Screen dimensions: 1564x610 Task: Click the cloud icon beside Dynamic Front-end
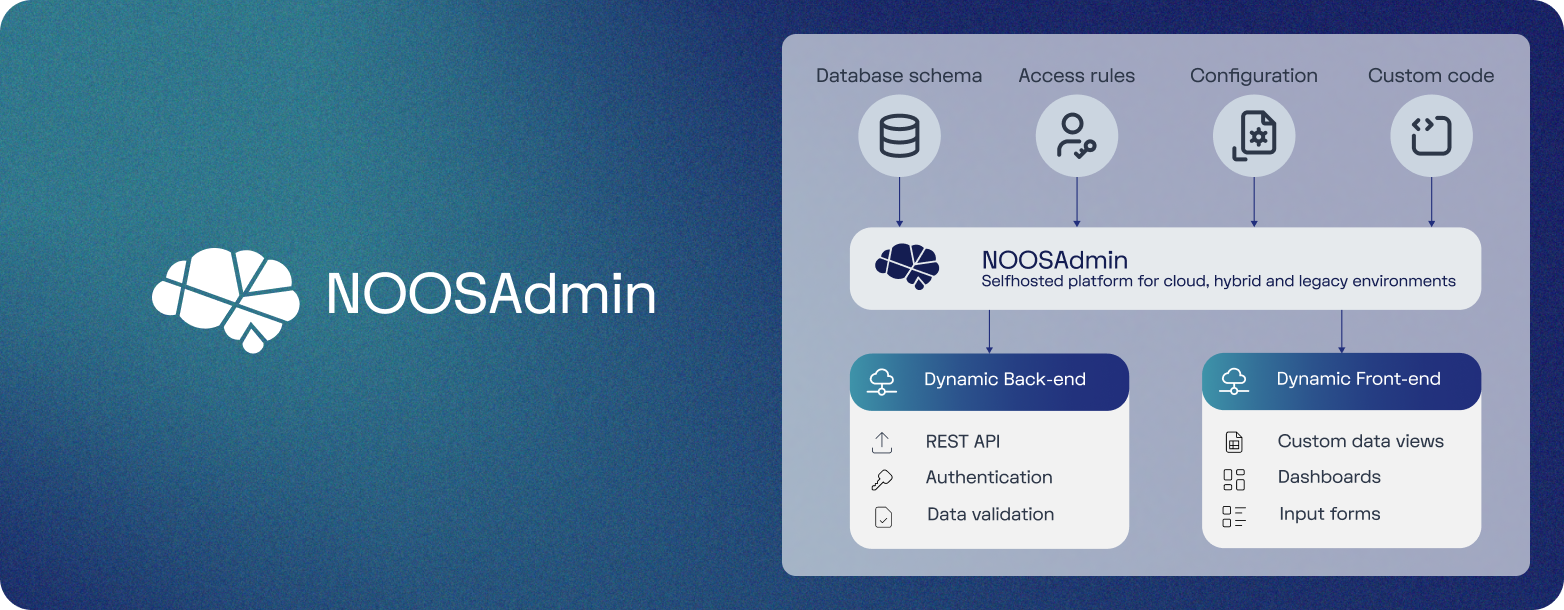point(1234,381)
